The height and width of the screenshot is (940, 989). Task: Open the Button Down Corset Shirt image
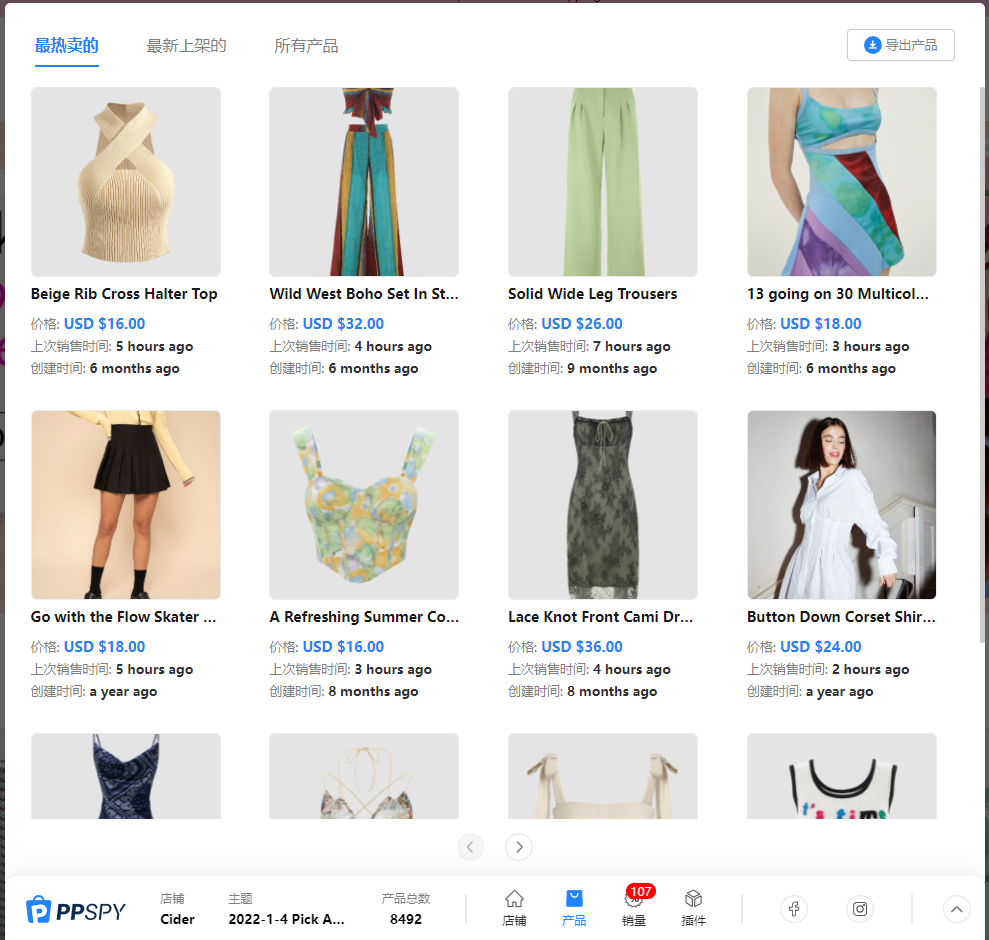coord(841,505)
